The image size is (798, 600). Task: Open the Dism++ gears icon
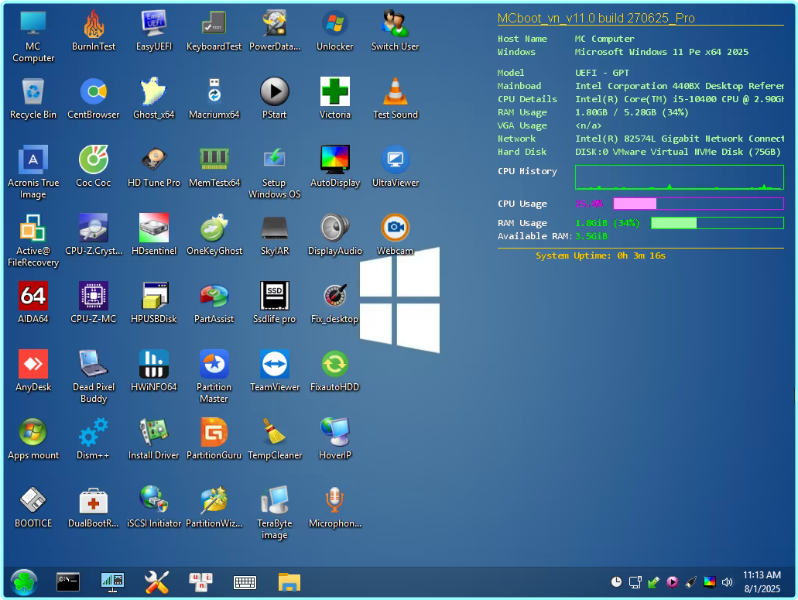click(94, 440)
